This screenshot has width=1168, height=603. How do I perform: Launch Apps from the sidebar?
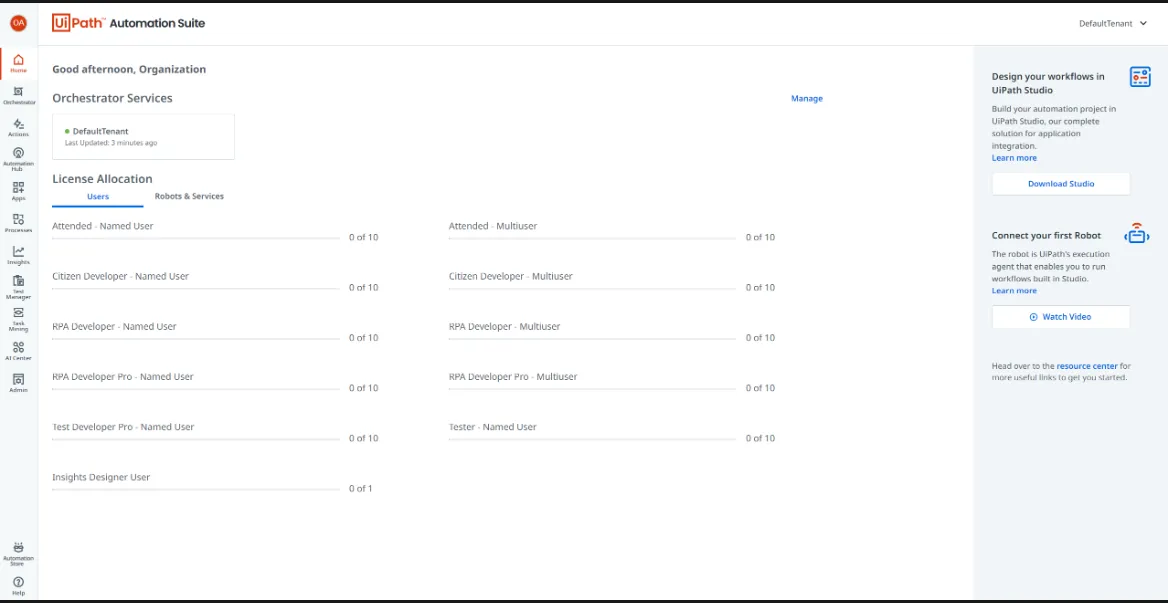pyautogui.click(x=19, y=191)
